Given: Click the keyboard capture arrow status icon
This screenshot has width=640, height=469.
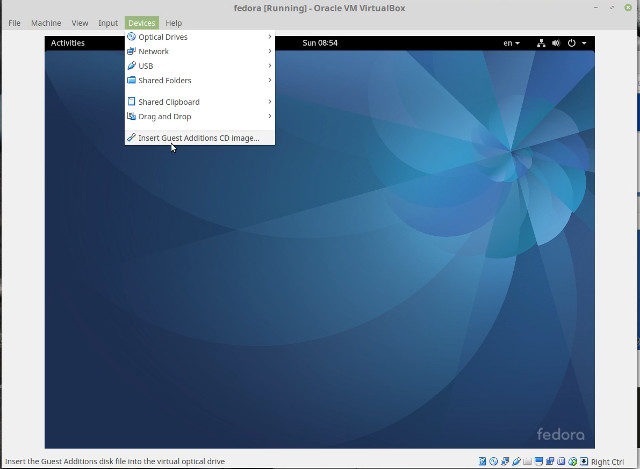Looking at the screenshot, I should 584,461.
